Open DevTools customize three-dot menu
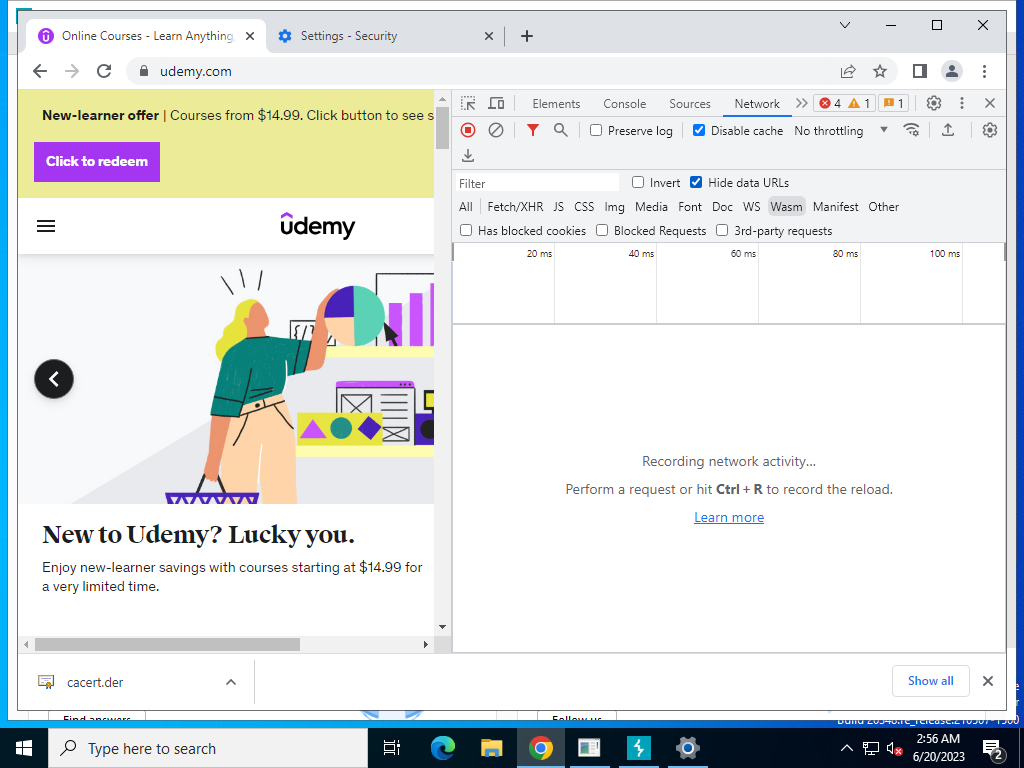Viewport: 1024px width, 768px height. pyautogui.click(x=961, y=103)
